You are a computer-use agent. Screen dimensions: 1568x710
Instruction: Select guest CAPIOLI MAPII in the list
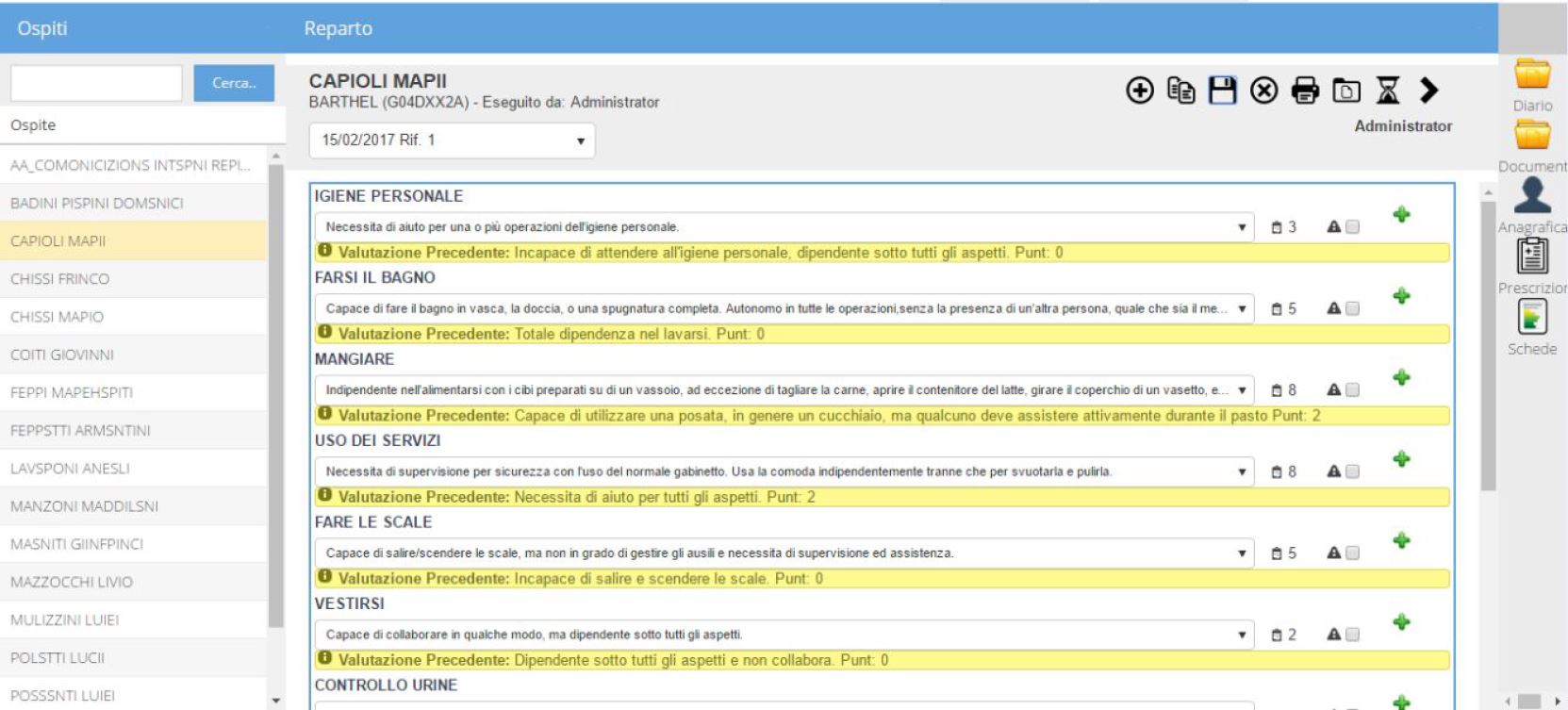(134, 240)
